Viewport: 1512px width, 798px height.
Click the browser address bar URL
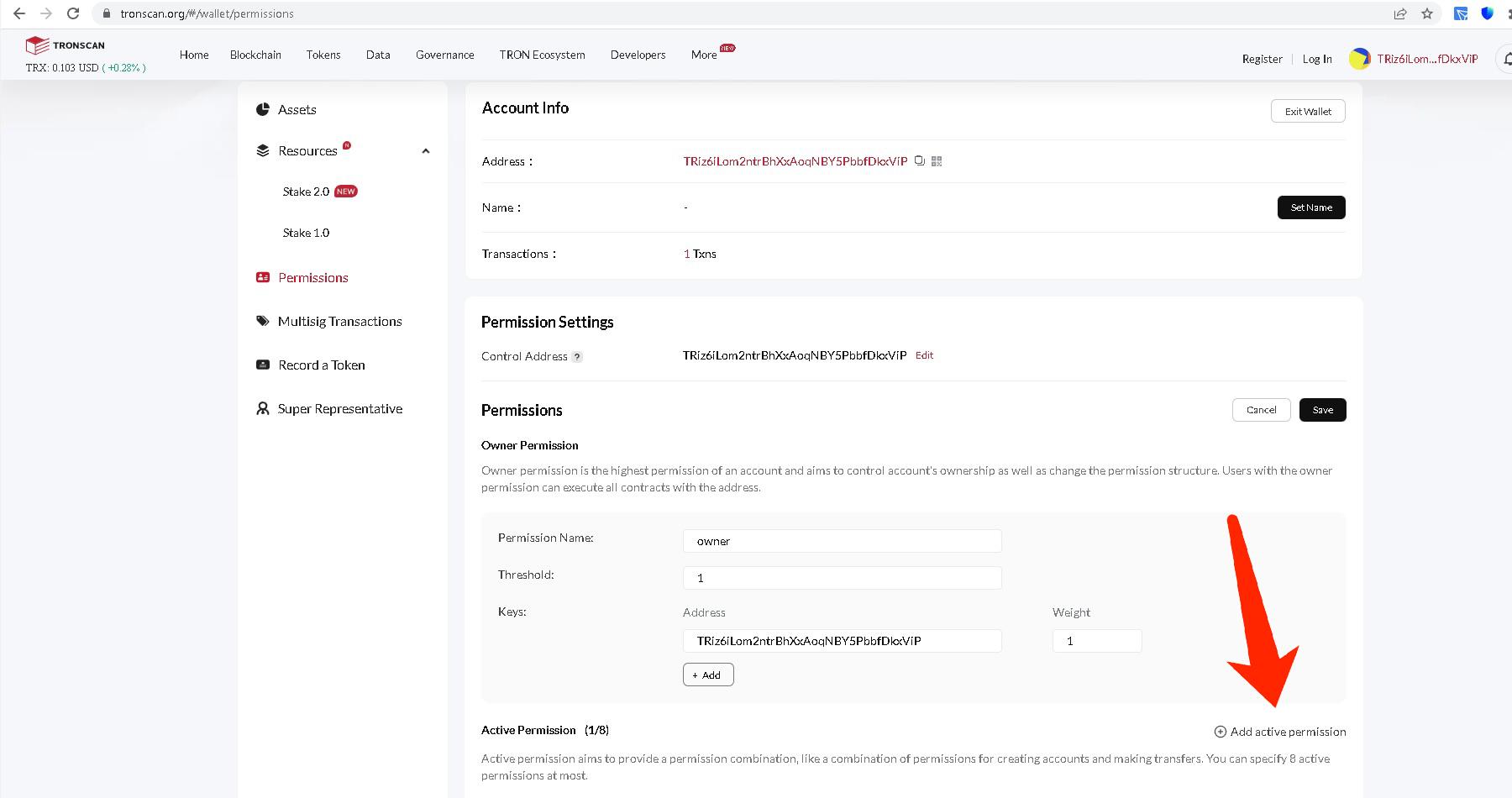click(207, 13)
